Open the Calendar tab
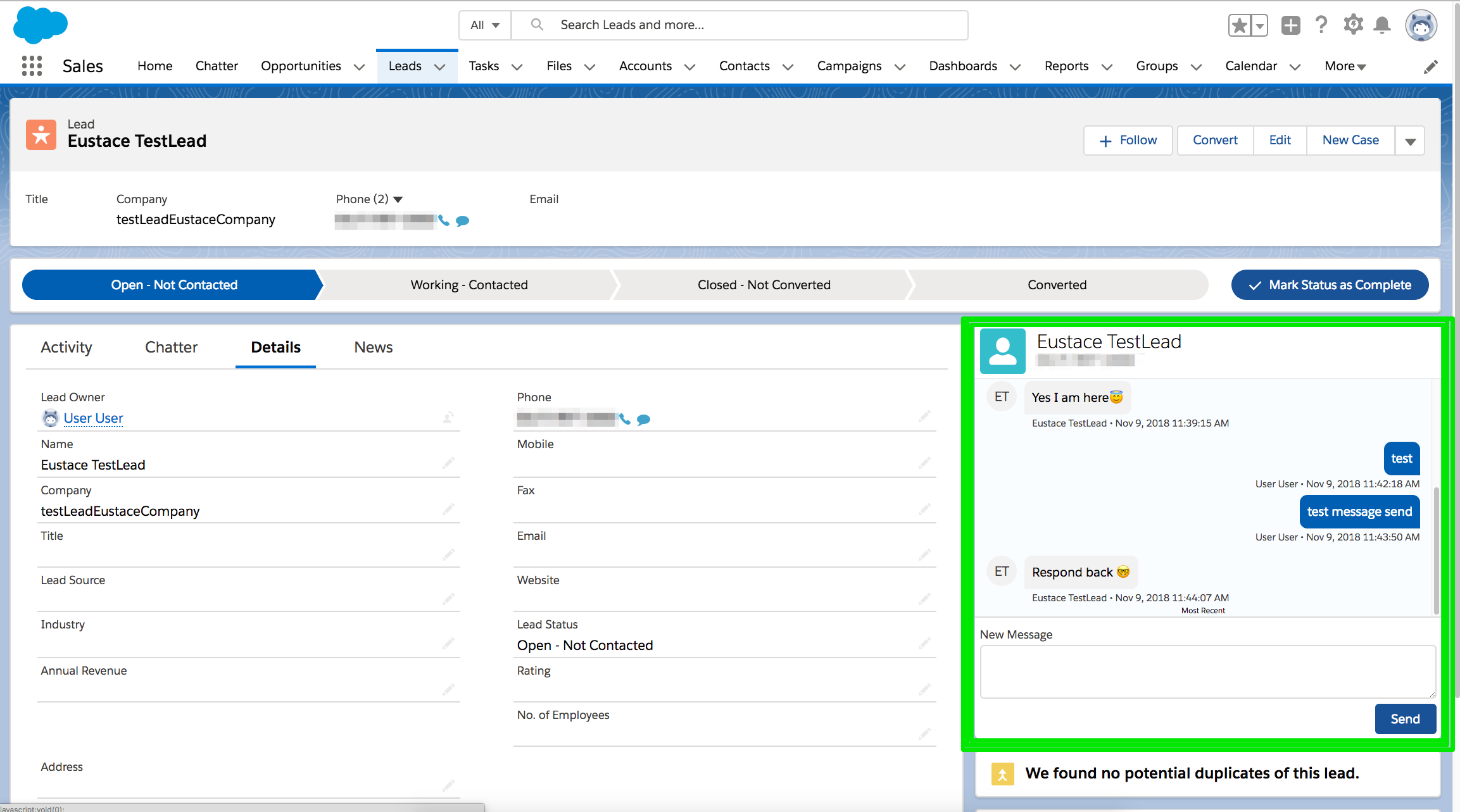The image size is (1460, 812). click(x=1251, y=66)
